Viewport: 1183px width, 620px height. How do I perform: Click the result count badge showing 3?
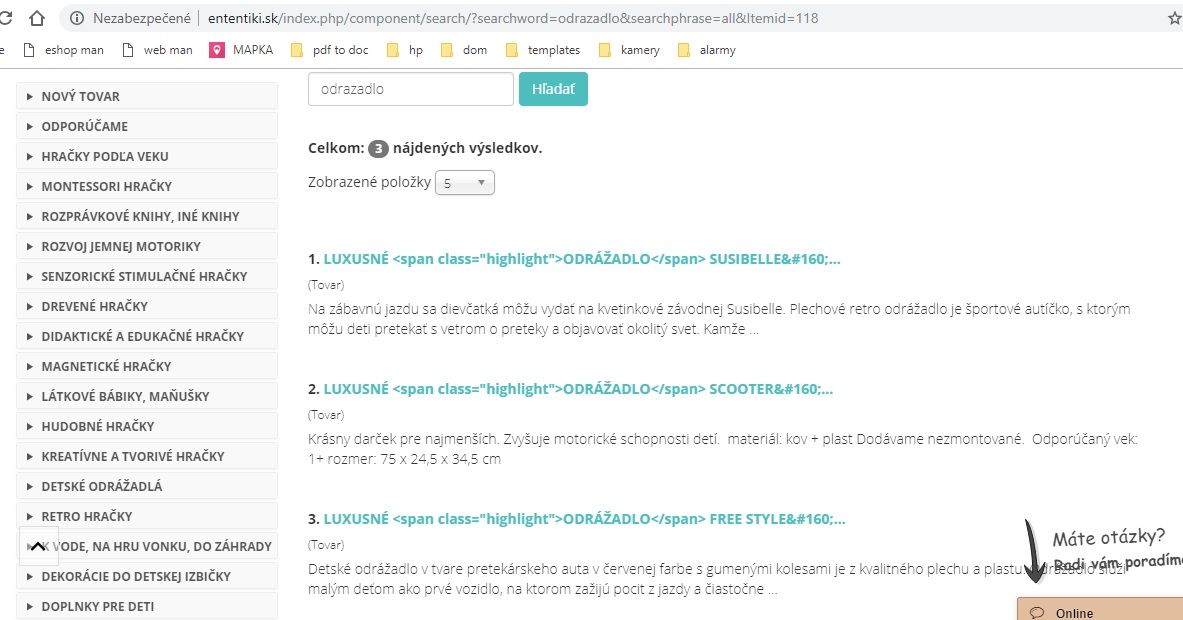(x=378, y=149)
